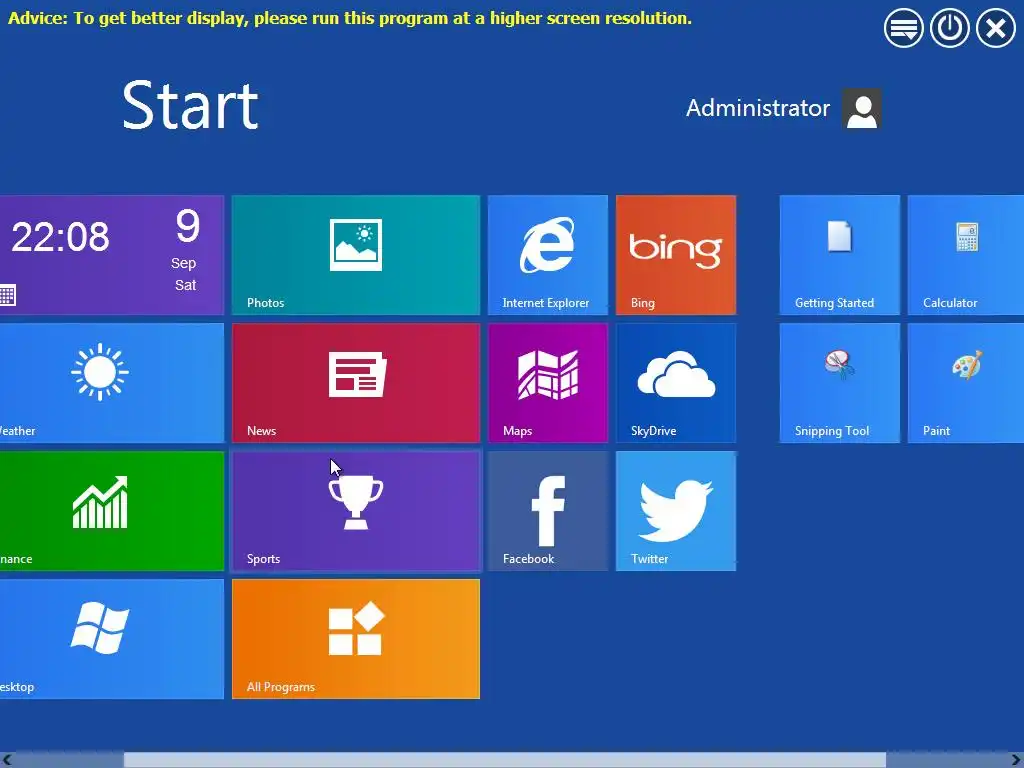Open the News tile
The width and height of the screenshot is (1024, 768).
tap(356, 383)
